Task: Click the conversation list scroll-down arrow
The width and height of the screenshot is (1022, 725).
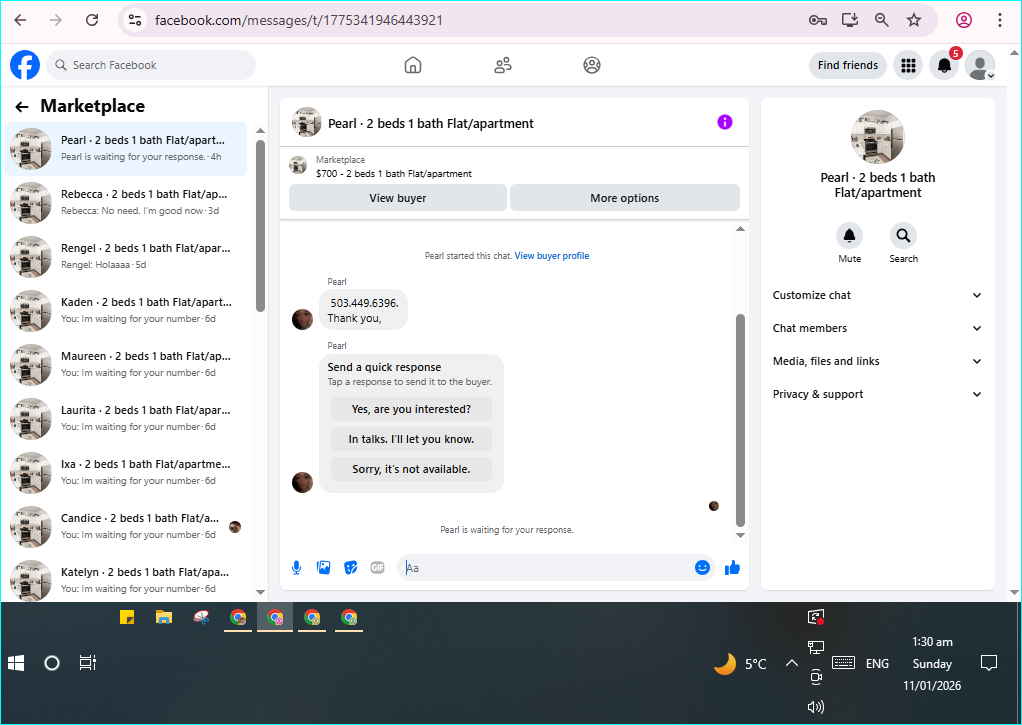Action: [x=260, y=592]
